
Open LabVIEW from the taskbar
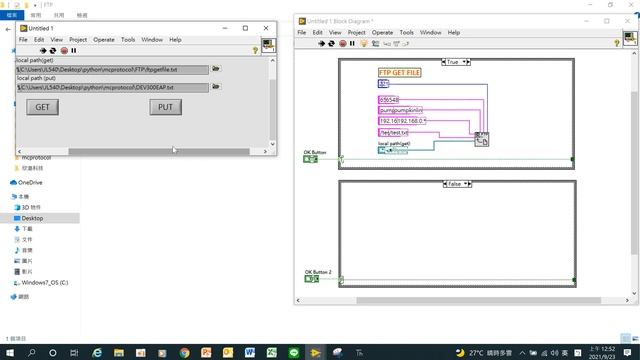[x=315, y=353]
